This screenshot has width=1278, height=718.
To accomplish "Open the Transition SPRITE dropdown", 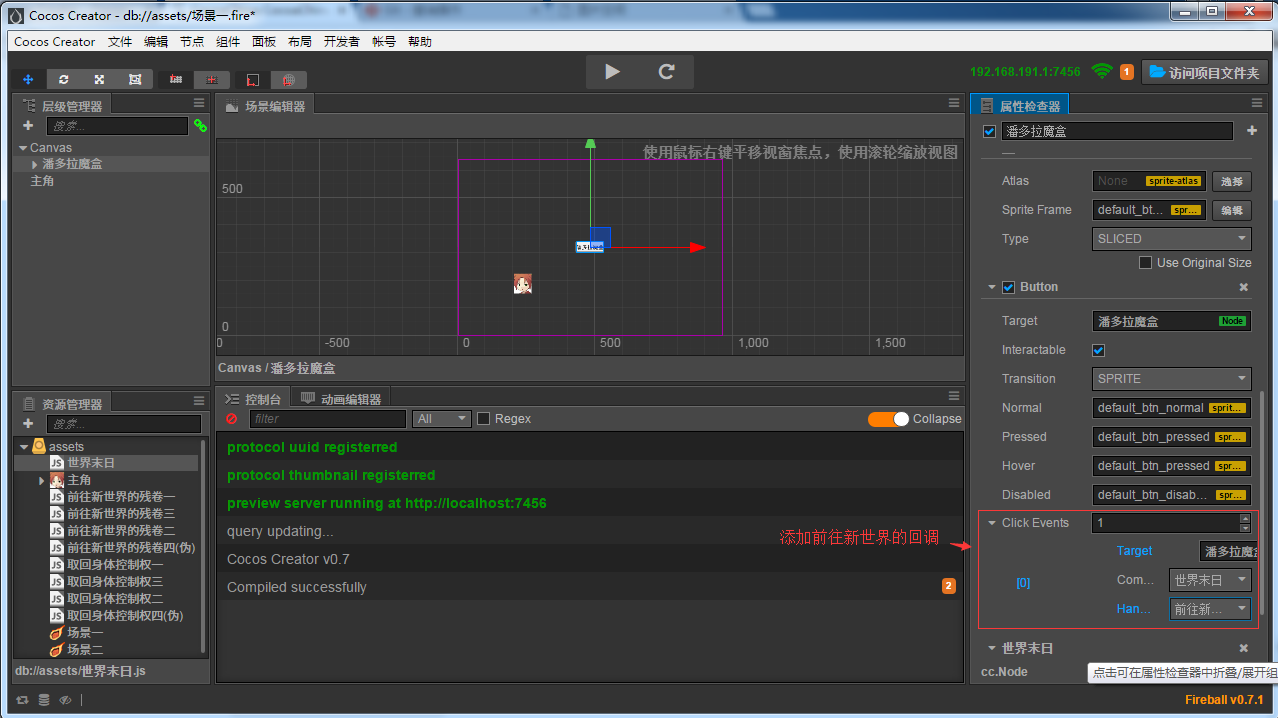I will pyautogui.click(x=1172, y=379).
